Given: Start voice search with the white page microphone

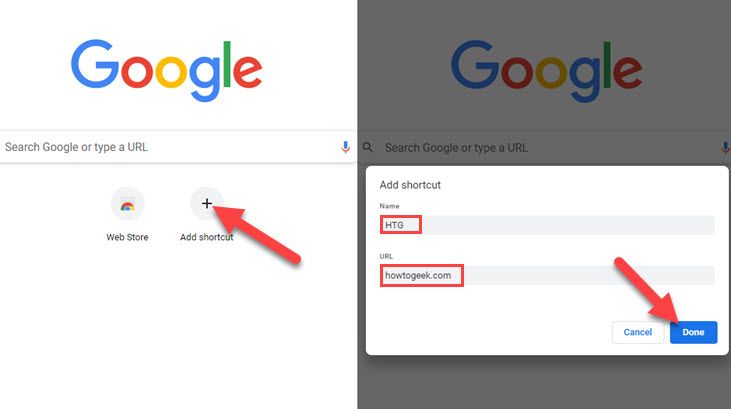Looking at the screenshot, I should tap(345, 147).
